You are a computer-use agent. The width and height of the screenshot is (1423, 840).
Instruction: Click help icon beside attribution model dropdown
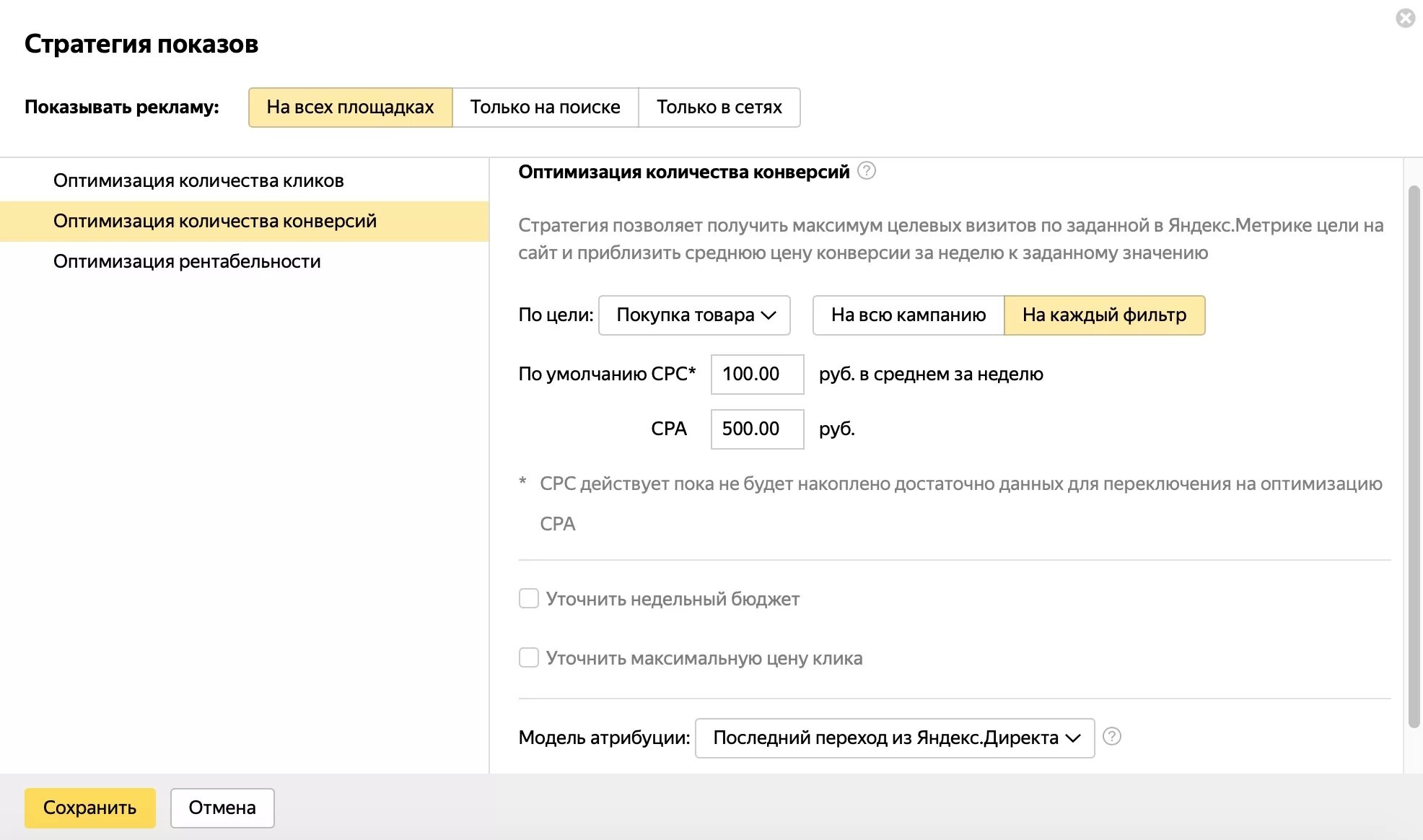1112,736
